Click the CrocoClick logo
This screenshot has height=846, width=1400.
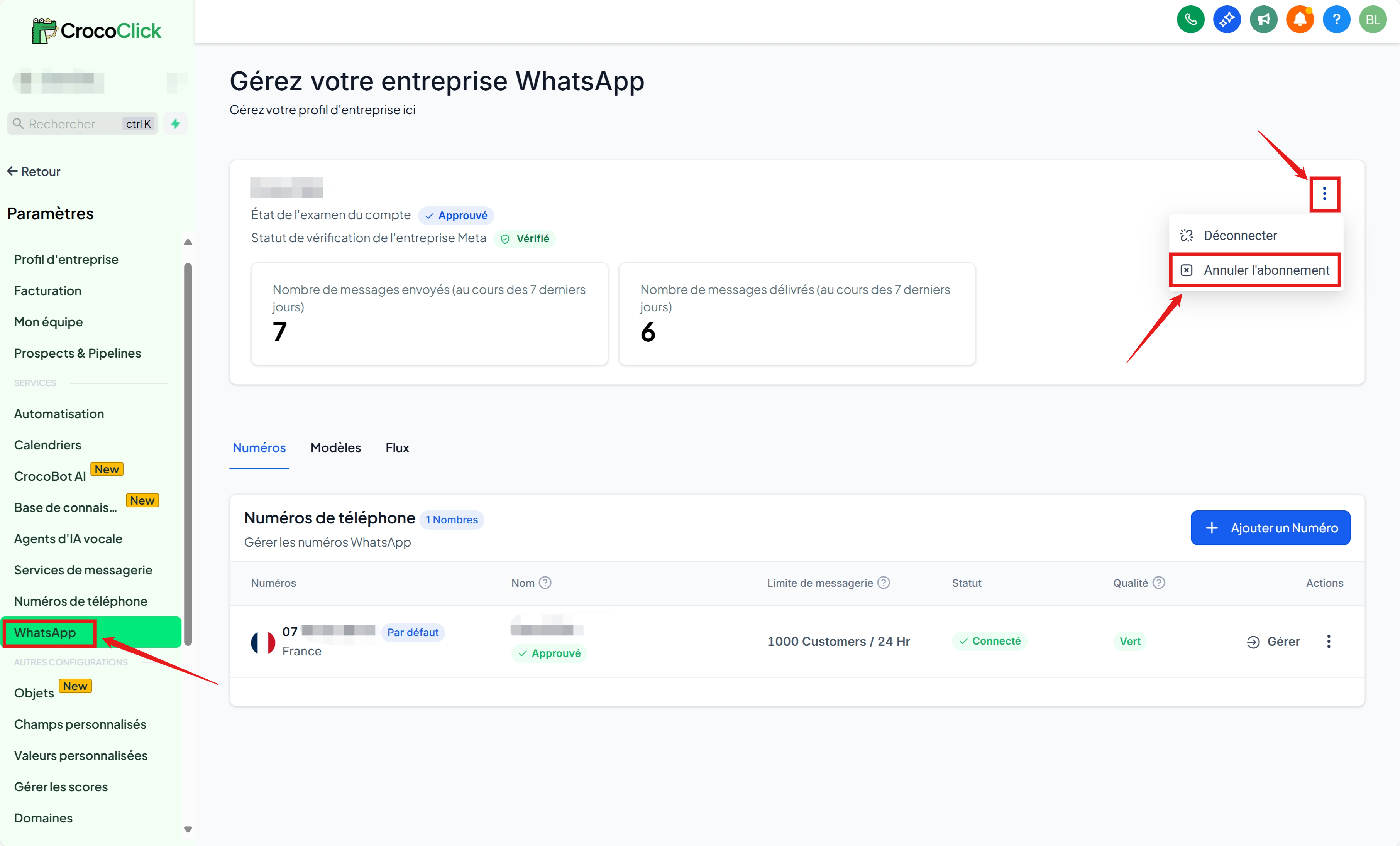tap(96, 30)
